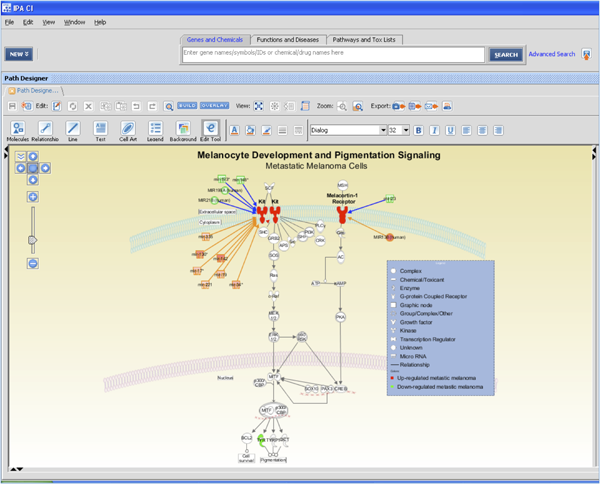Click the plus zoom-in button above slider
The width and height of the screenshot is (600, 484).
click(x=33, y=197)
